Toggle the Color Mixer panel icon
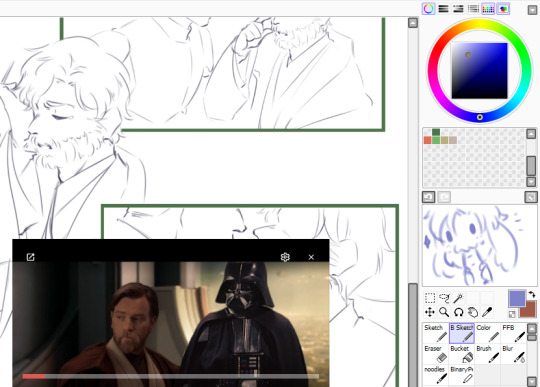 tap(473, 9)
